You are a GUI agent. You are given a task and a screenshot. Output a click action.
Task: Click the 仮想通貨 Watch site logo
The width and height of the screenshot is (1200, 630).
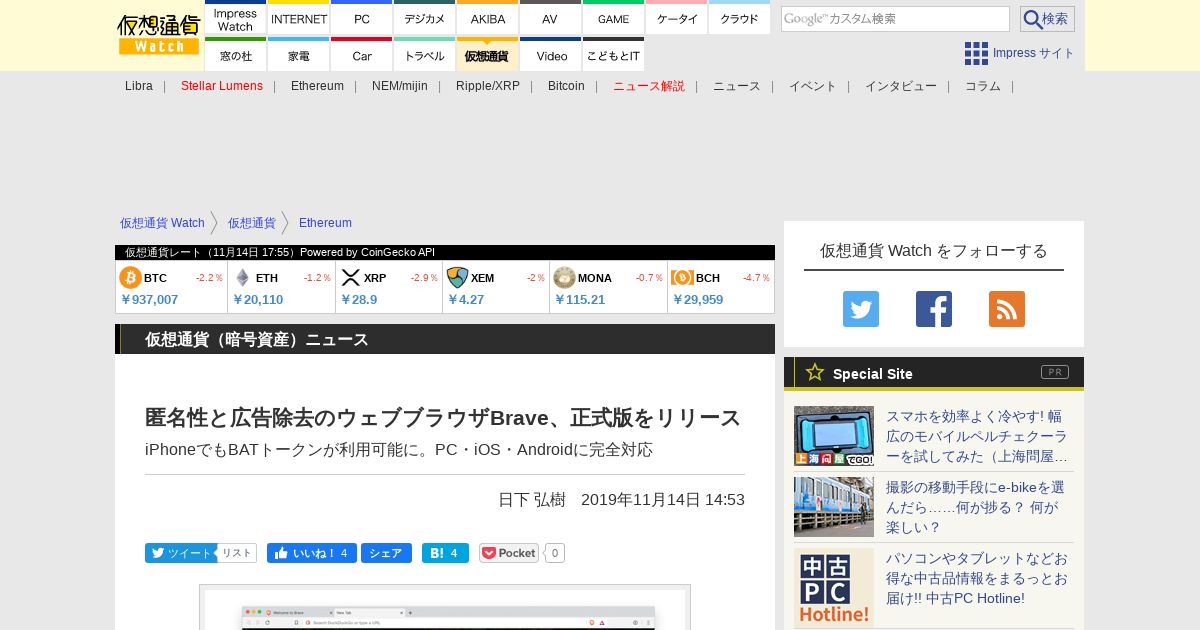159,35
